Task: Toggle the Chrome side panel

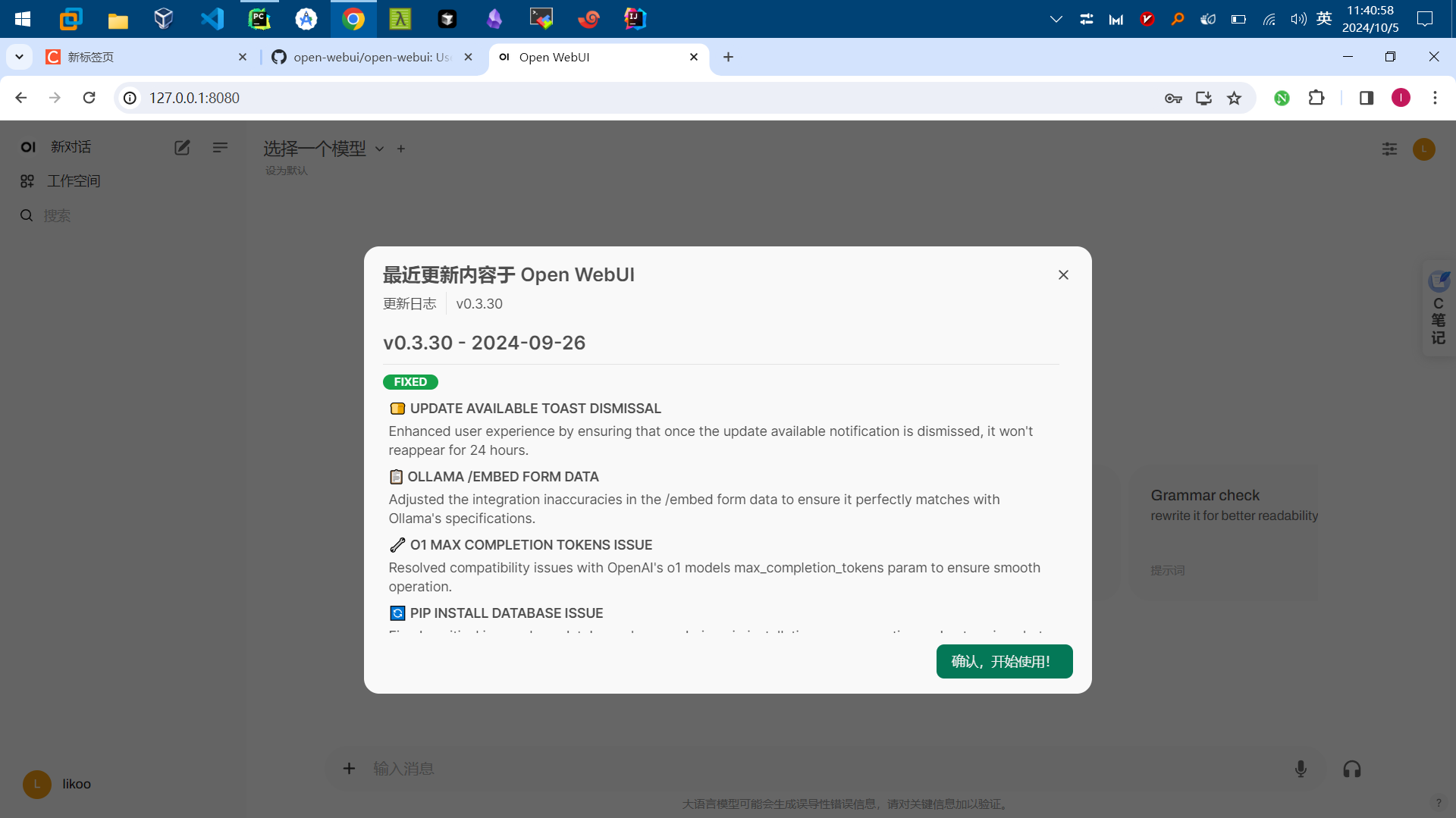Action: tap(1366, 98)
